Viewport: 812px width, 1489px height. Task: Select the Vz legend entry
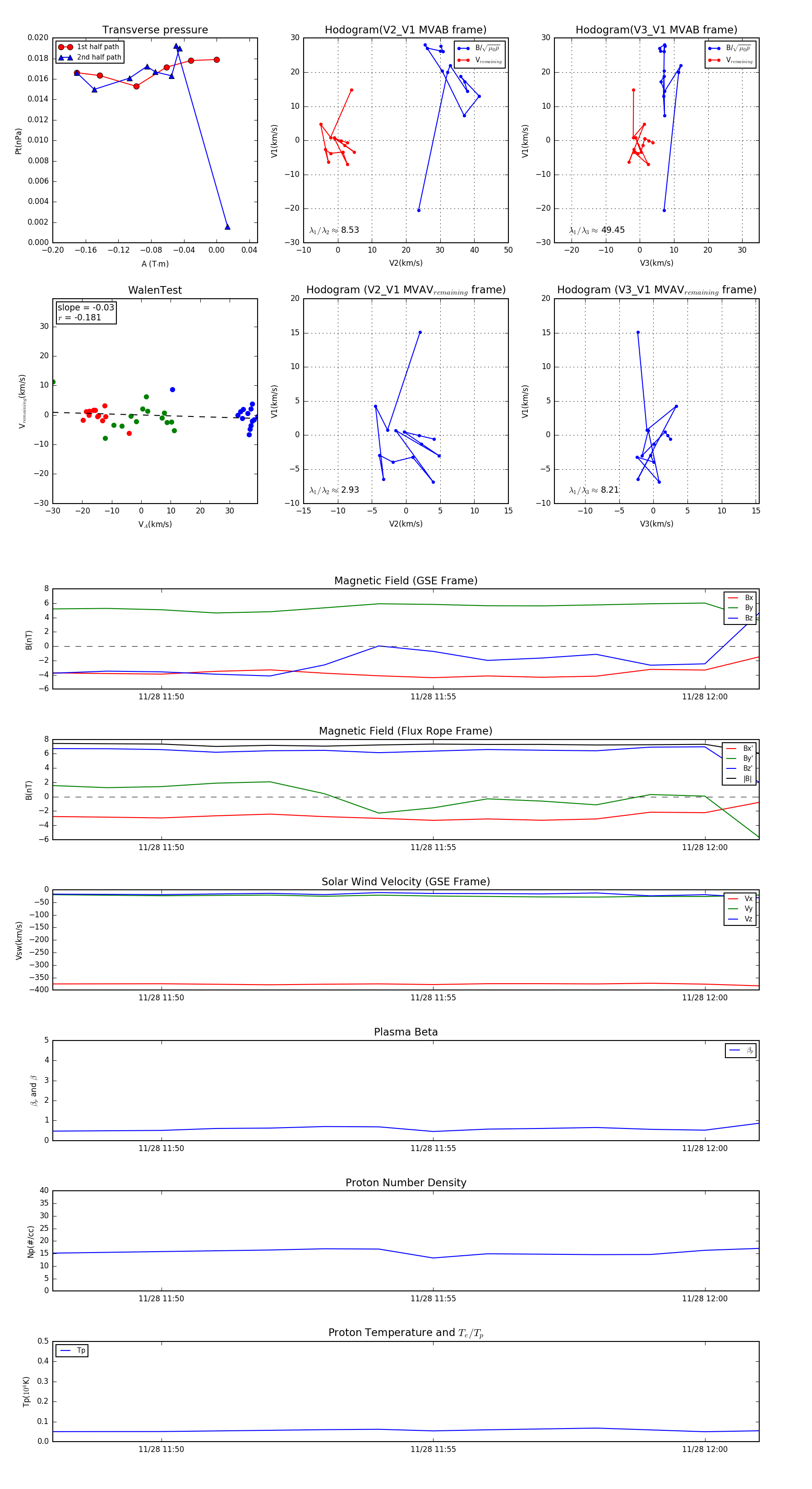(x=740, y=919)
